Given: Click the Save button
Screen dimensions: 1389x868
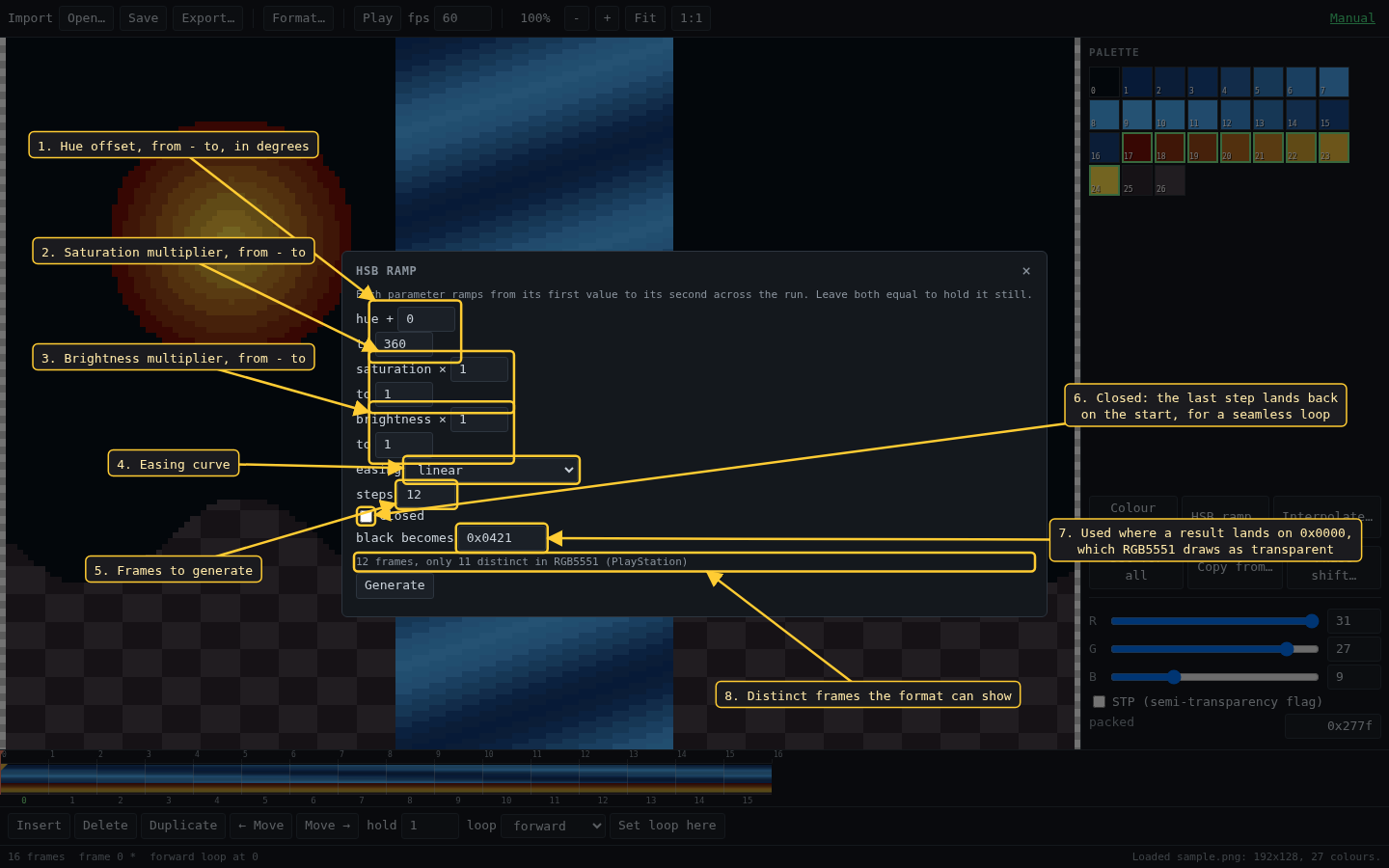Looking at the screenshot, I should (x=143, y=18).
